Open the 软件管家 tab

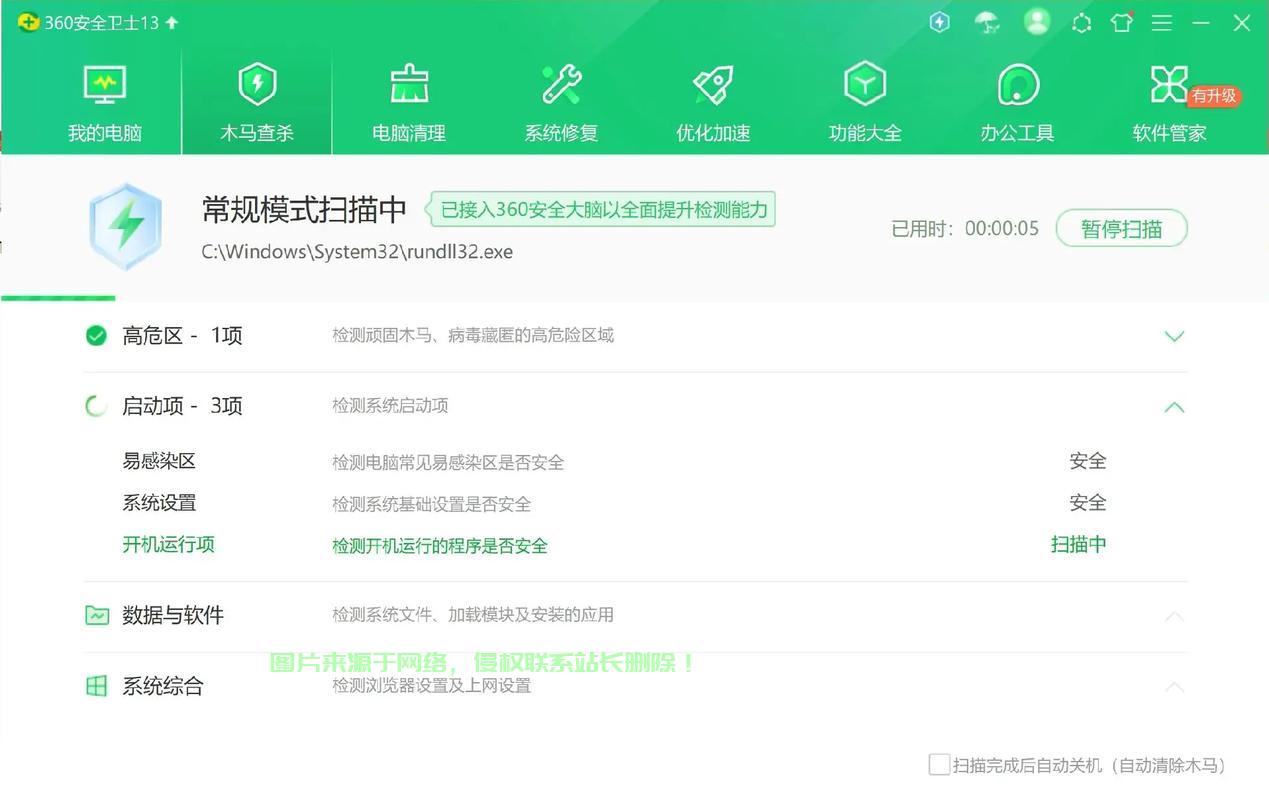pyautogui.click(x=1169, y=103)
